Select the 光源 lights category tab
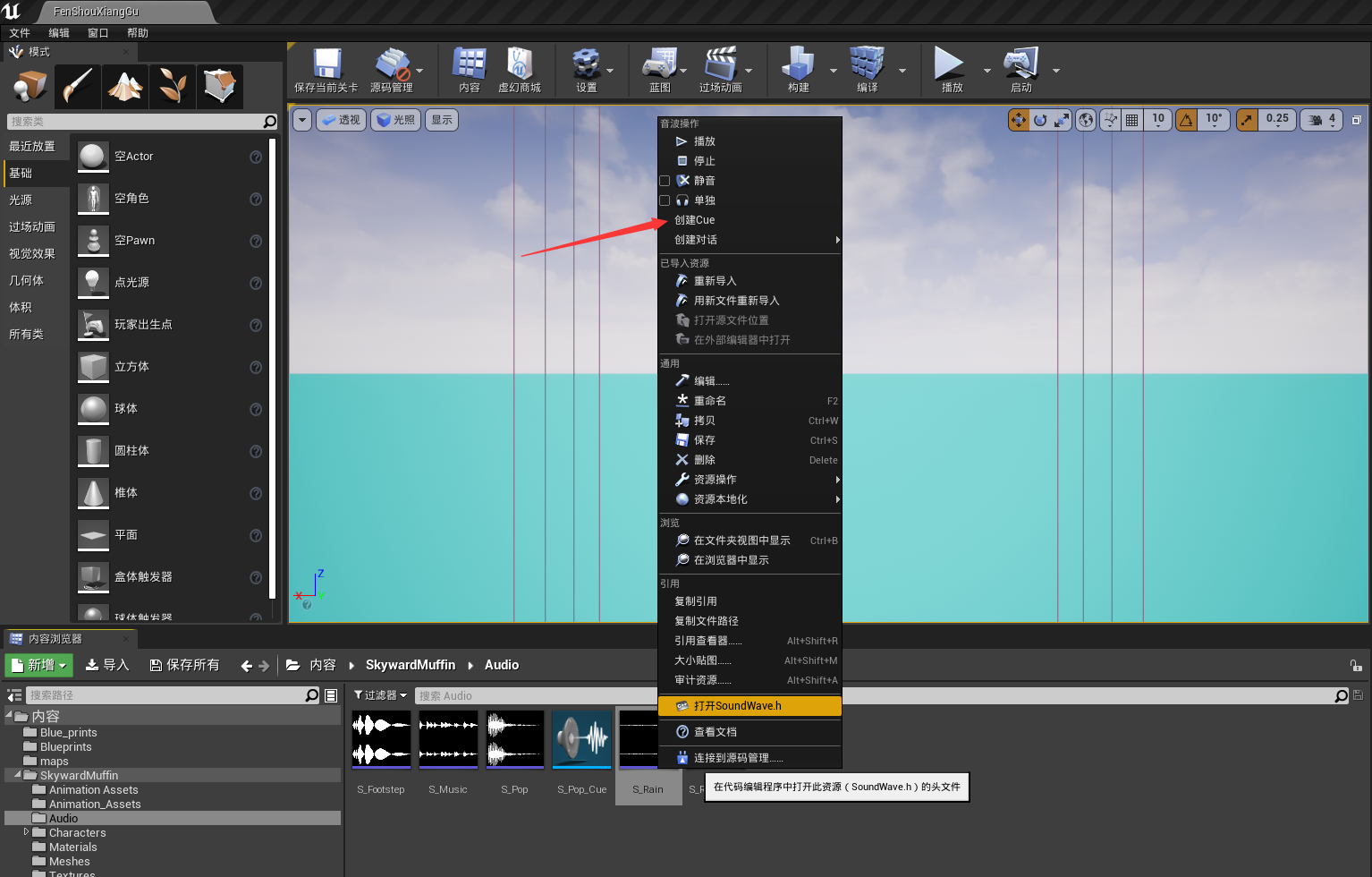The image size is (1372, 877). point(36,200)
